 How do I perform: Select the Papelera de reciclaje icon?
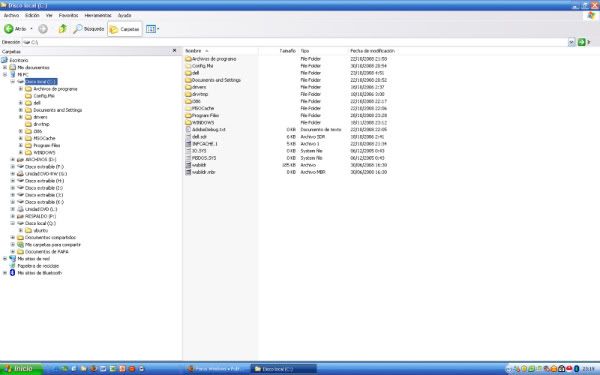tap(12, 266)
